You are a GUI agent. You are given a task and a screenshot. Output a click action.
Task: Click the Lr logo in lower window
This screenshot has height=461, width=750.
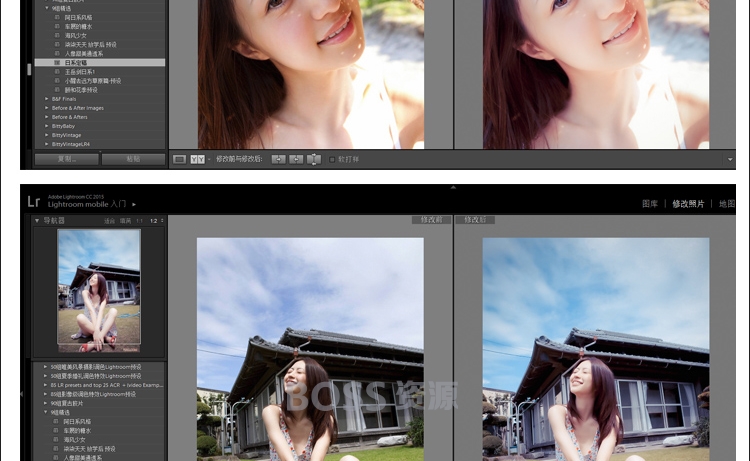click(33, 201)
